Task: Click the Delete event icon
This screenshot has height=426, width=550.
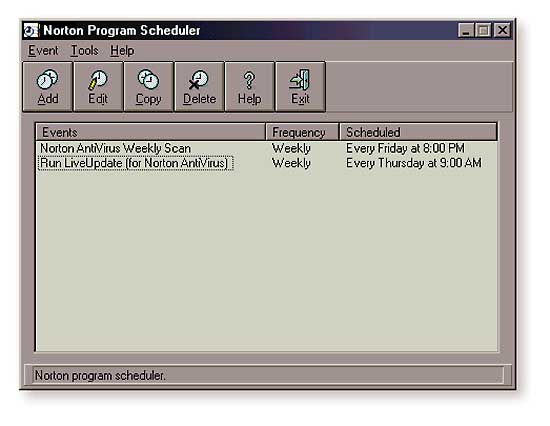Action: [199, 80]
